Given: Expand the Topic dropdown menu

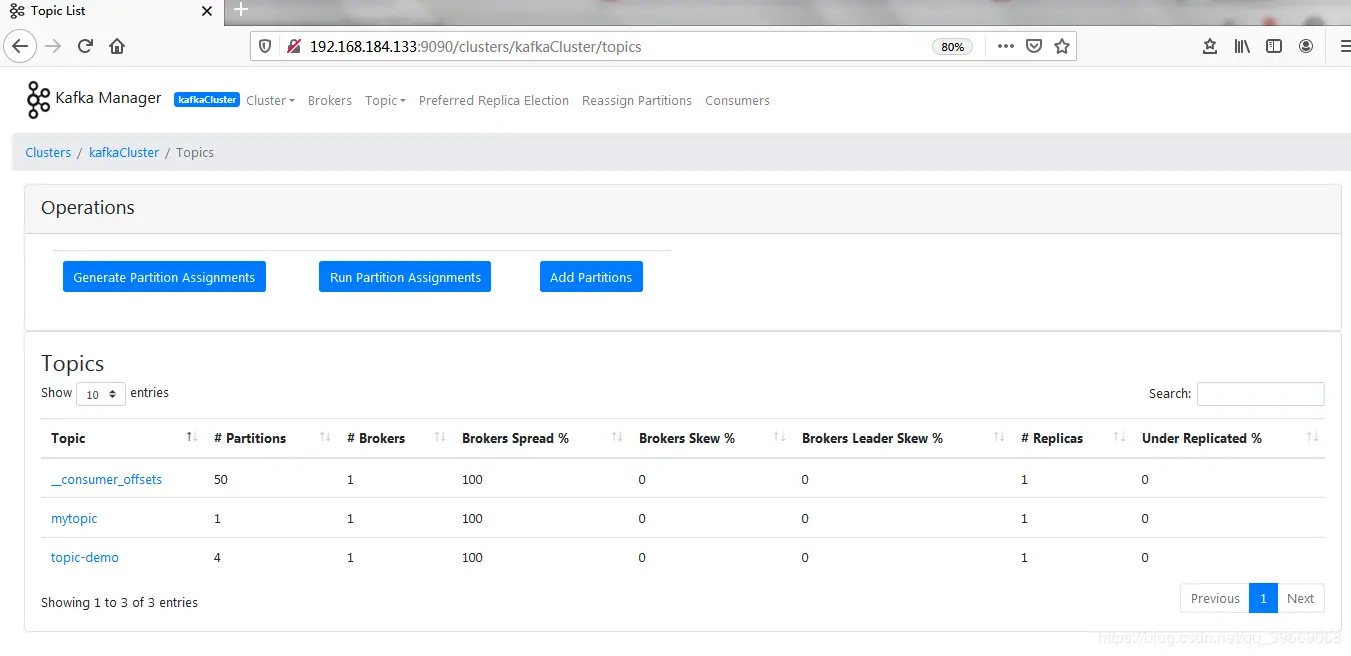Looking at the screenshot, I should click(x=385, y=100).
